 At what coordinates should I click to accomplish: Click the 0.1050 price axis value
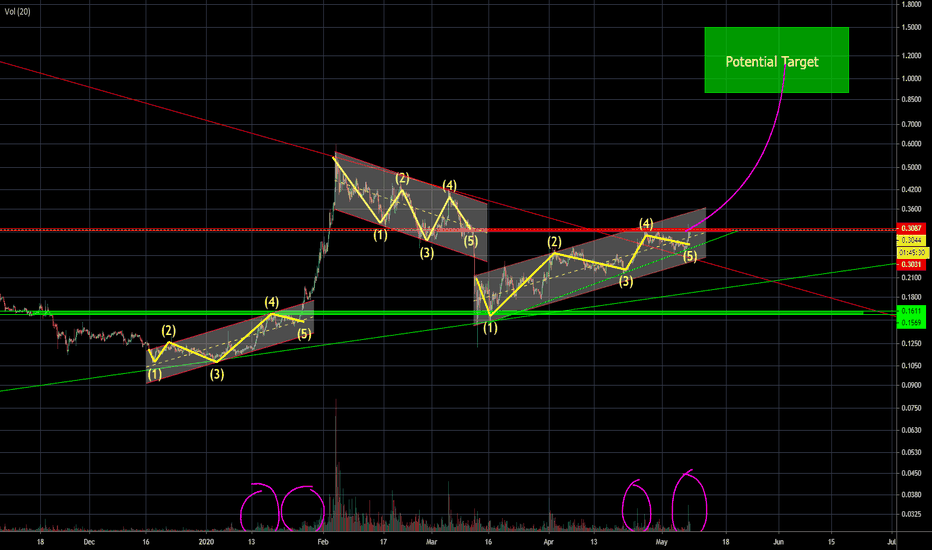[x=911, y=366]
